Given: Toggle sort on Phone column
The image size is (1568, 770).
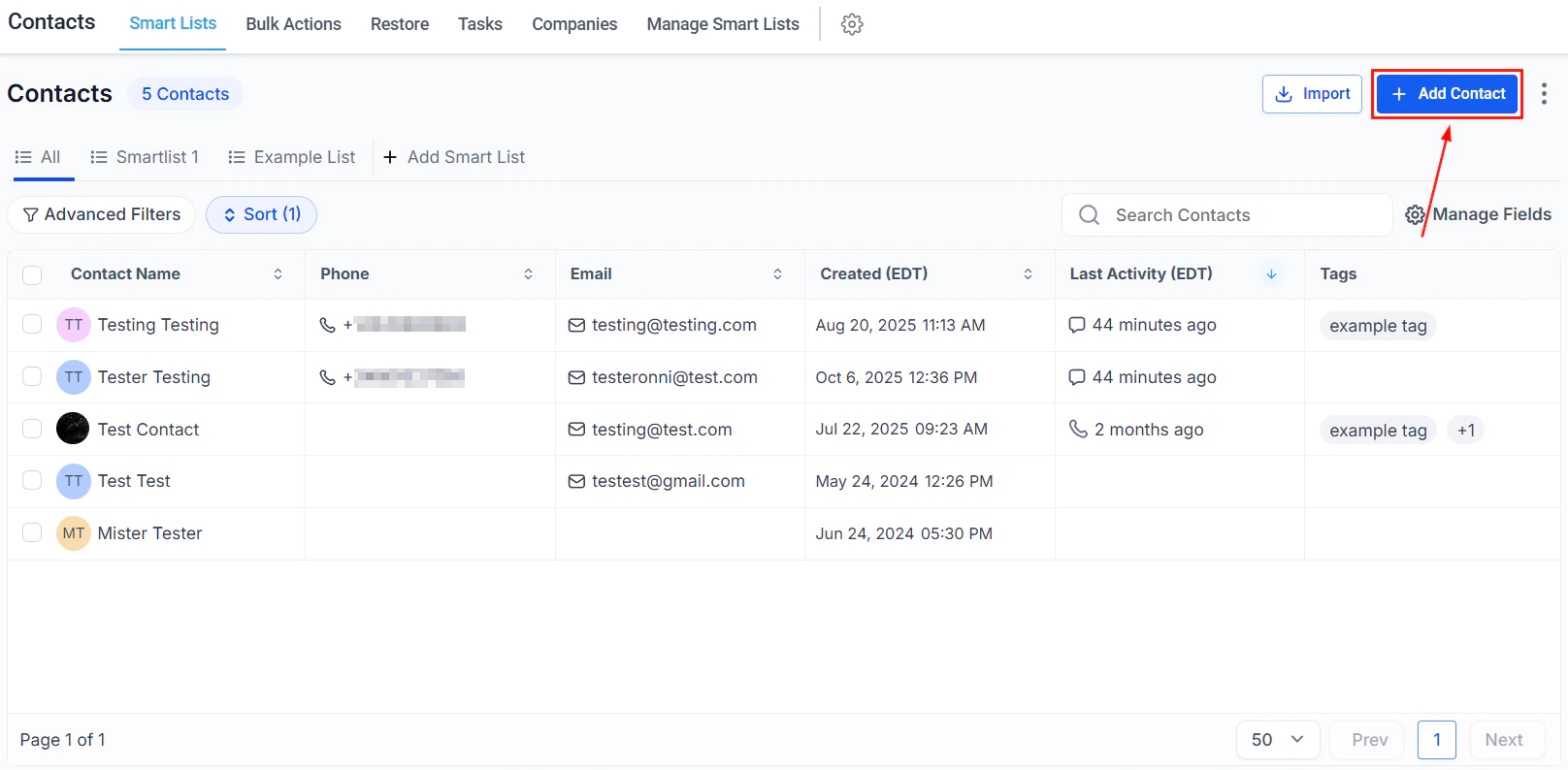Looking at the screenshot, I should pos(529,274).
